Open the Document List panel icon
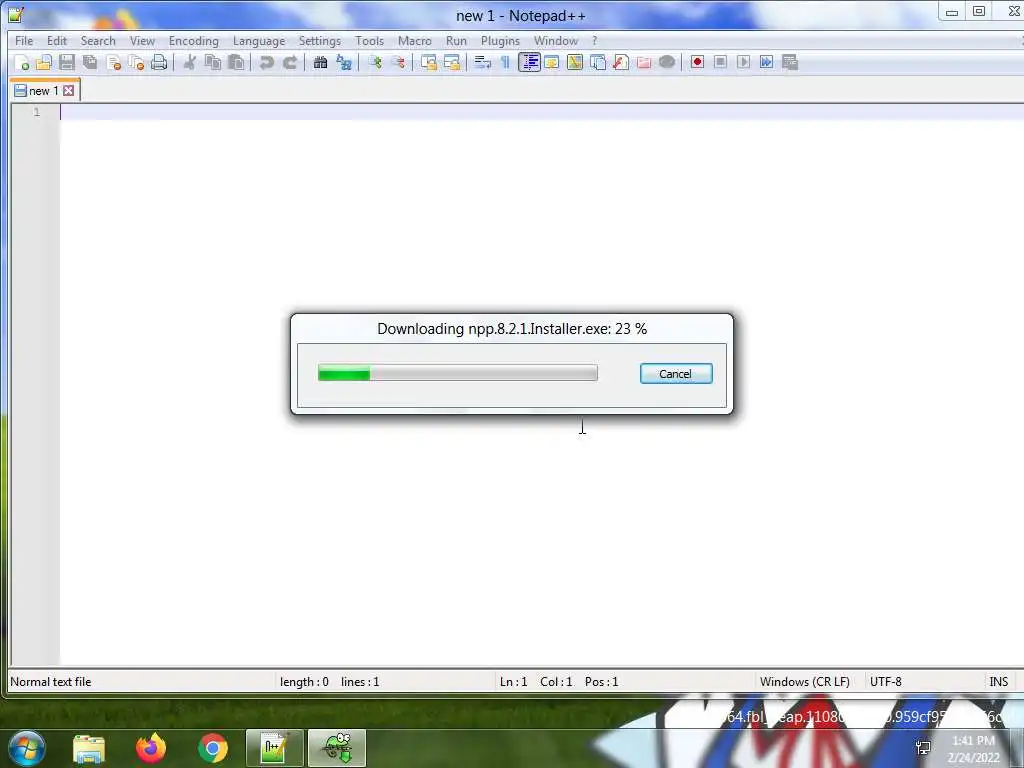Viewport: 1024px width, 768px height. click(x=598, y=63)
